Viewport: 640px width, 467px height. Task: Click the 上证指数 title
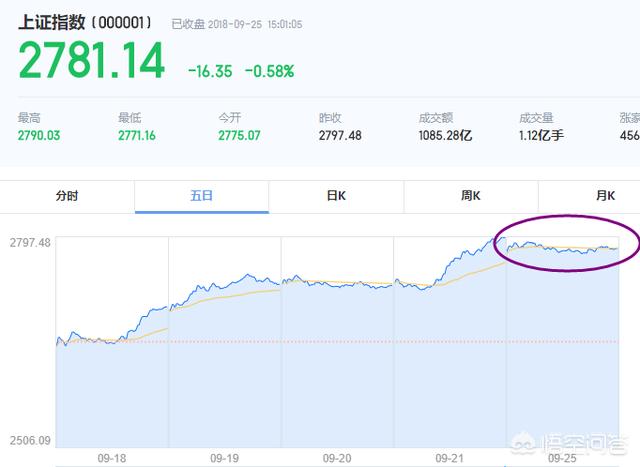(x=52, y=22)
